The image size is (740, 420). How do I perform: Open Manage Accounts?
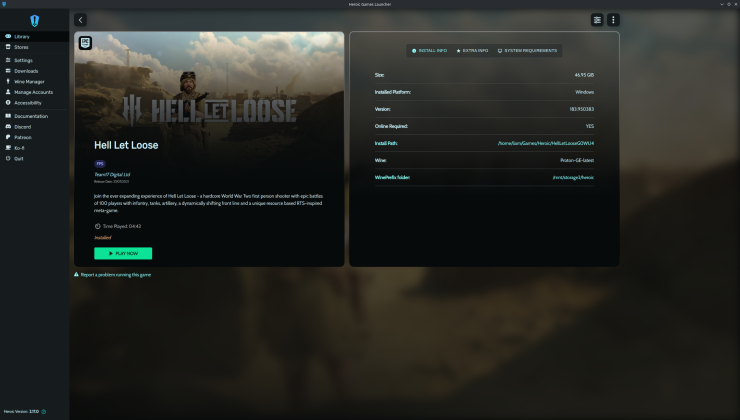[x=34, y=92]
